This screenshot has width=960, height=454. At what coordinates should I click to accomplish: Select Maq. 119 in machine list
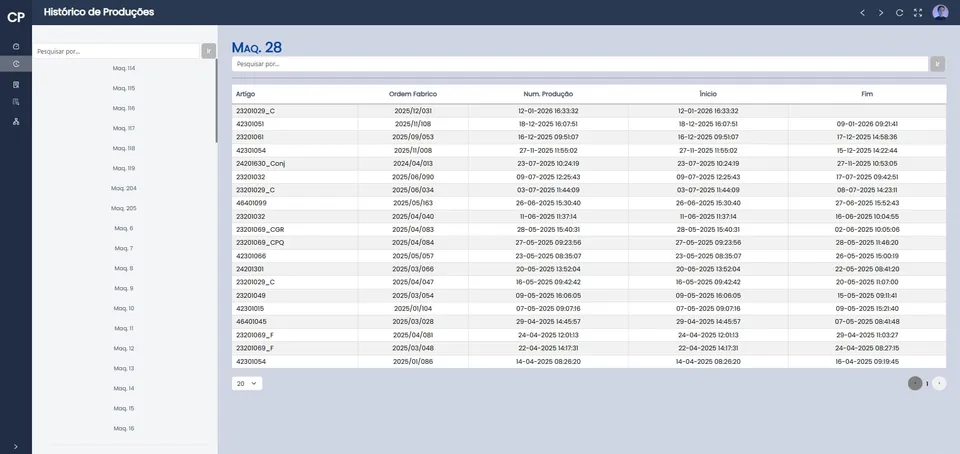coord(124,168)
